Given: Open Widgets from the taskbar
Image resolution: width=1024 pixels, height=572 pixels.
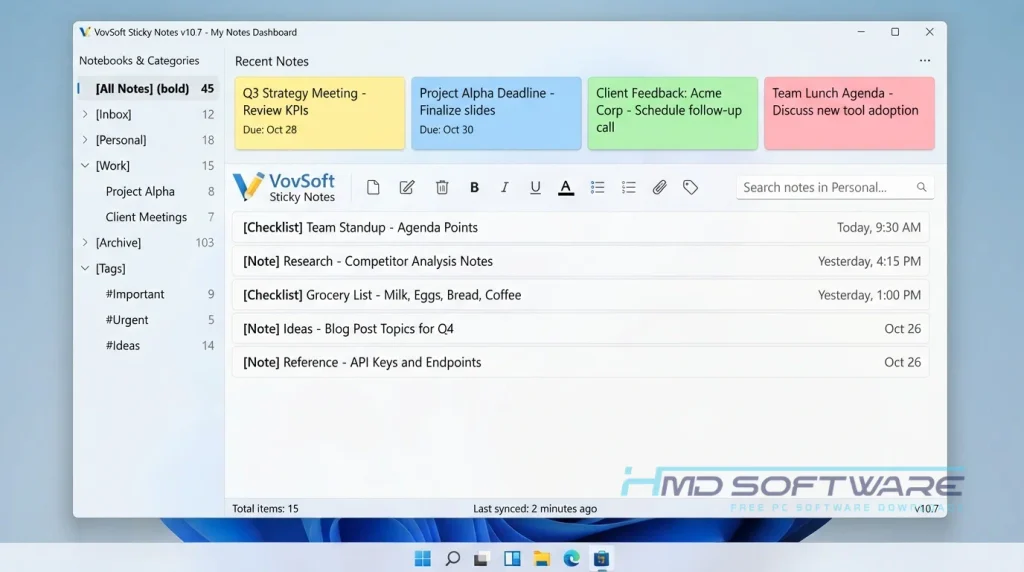Looking at the screenshot, I should (512, 558).
